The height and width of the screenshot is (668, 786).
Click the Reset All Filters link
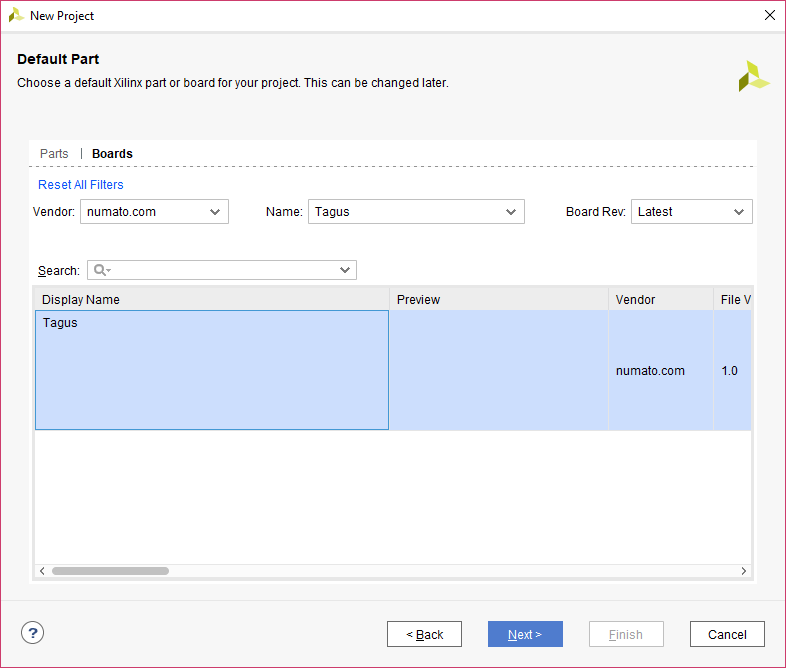tap(81, 185)
